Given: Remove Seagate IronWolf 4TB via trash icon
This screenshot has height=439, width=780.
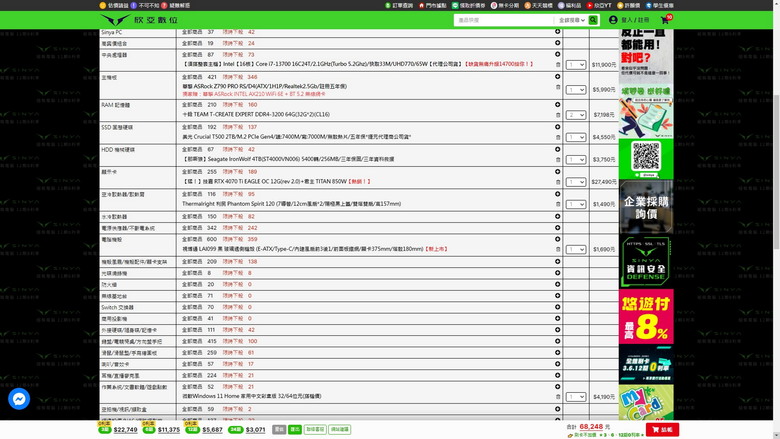Looking at the screenshot, I should 558,160.
